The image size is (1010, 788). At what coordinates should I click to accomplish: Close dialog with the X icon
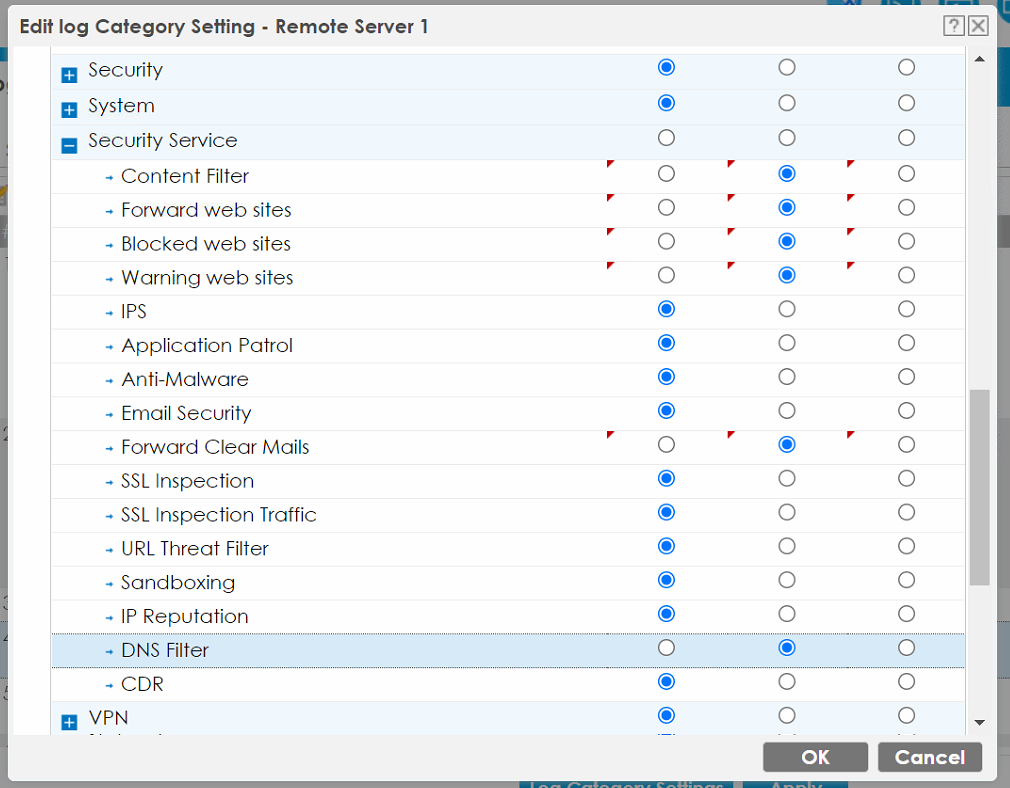(x=978, y=26)
